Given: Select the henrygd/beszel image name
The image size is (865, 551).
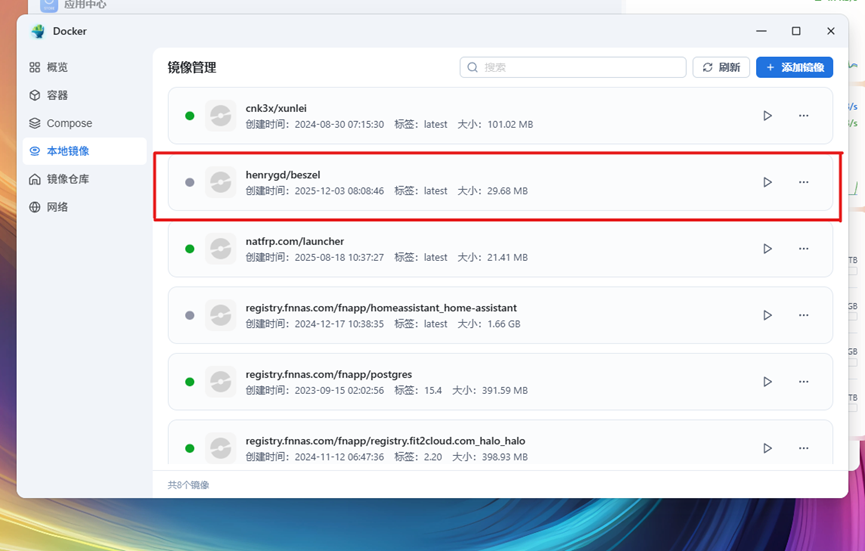Looking at the screenshot, I should pyautogui.click(x=283, y=175).
